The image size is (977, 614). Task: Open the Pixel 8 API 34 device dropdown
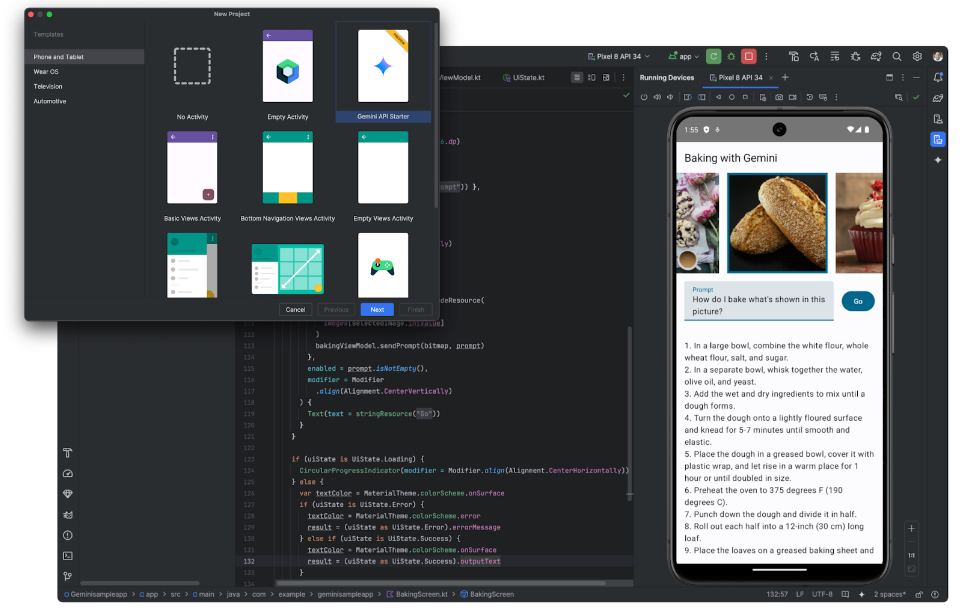pyautogui.click(x=619, y=56)
